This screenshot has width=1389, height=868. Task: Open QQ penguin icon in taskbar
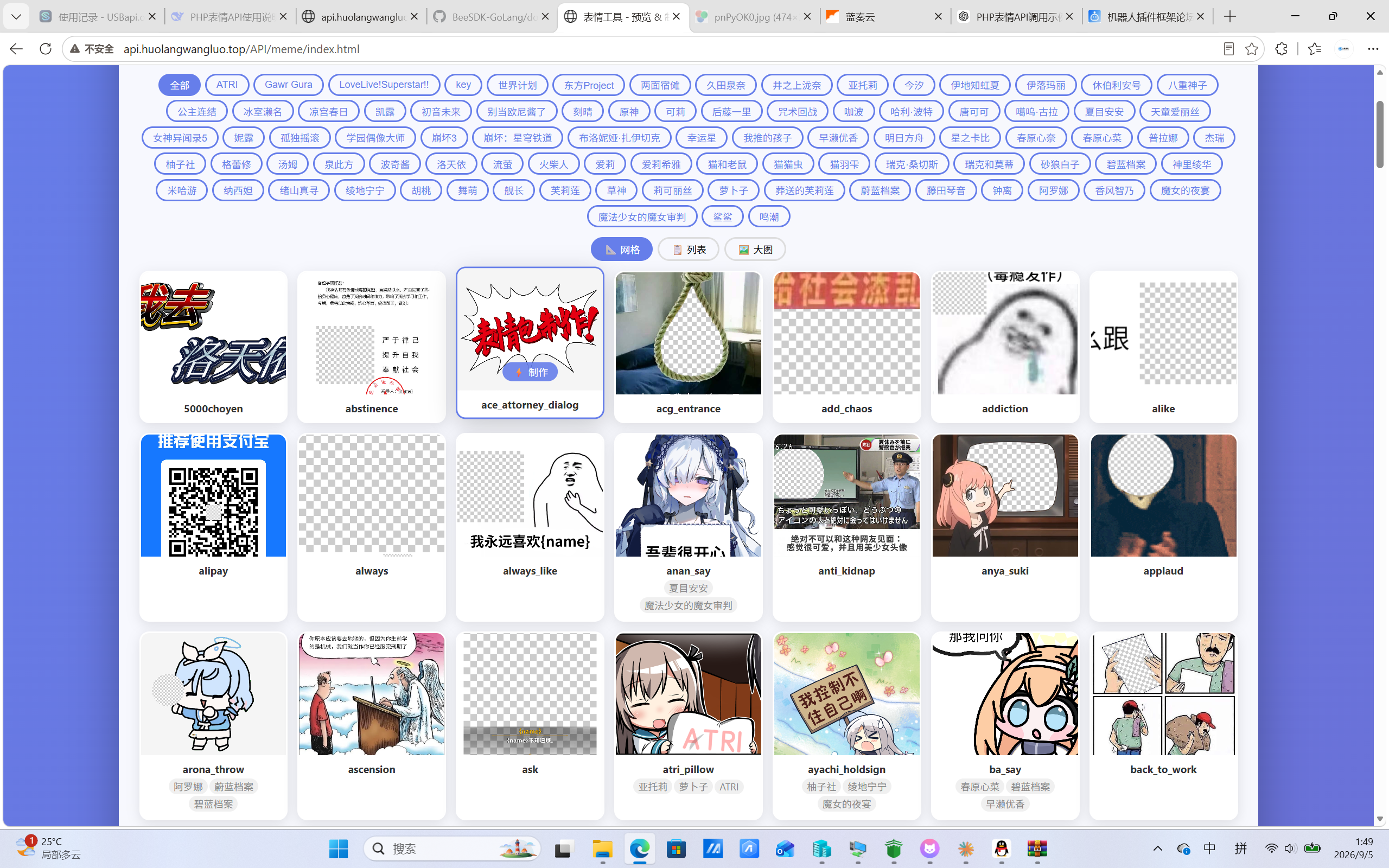point(1002,848)
